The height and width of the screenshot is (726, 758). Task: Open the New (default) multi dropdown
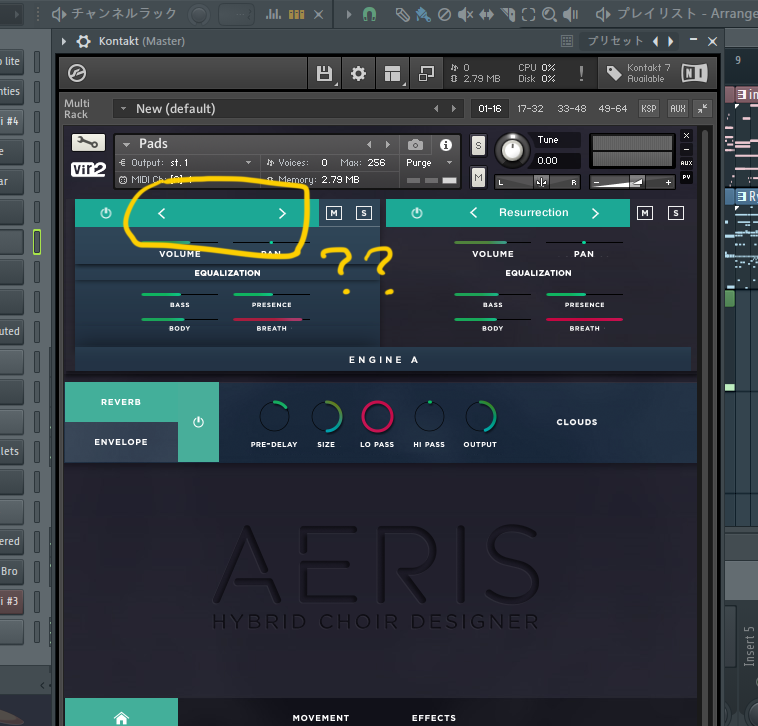[123, 109]
